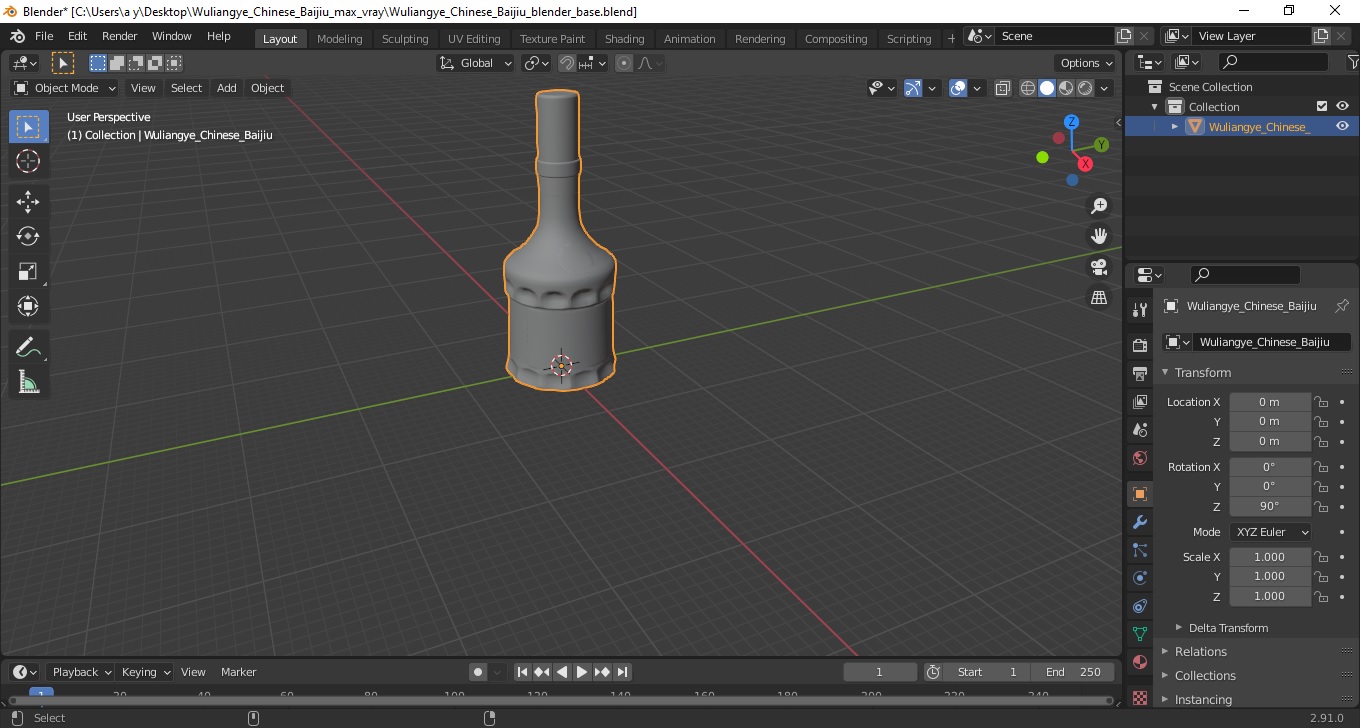Open the Scene properties tab
This screenshot has width=1360, height=728.
(1140, 430)
